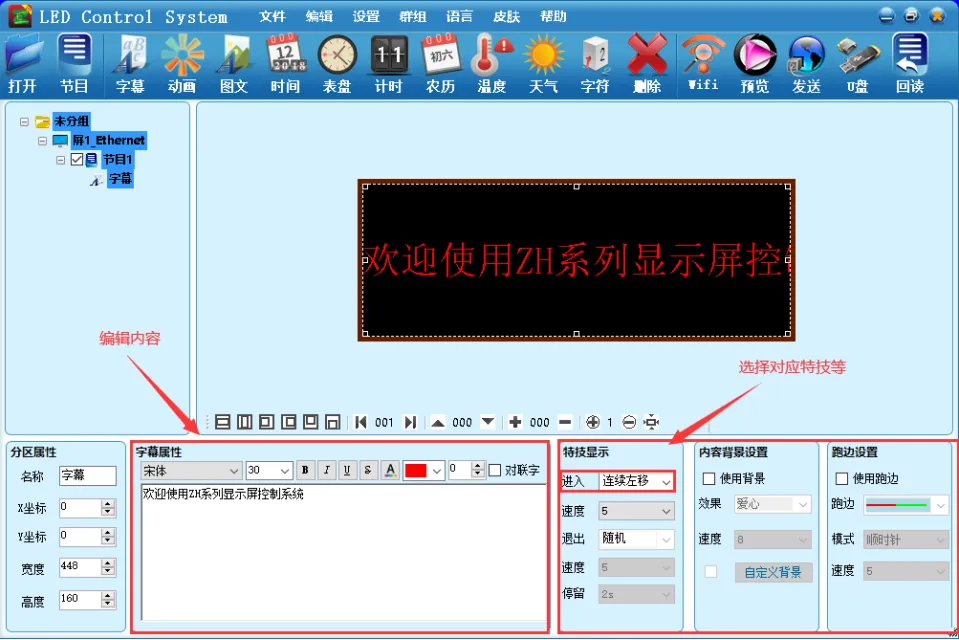The image size is (959, 640).
Task: Go to next page after 001
Action: pos(410,422)
